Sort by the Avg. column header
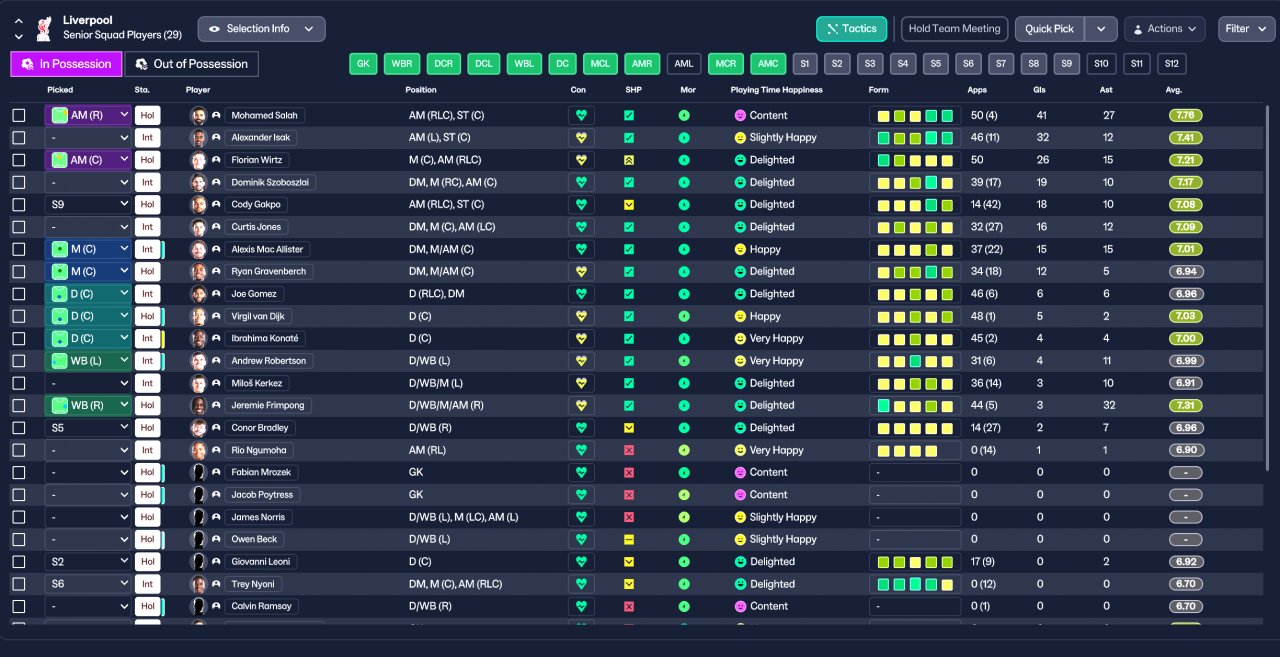Screen dimensions: 1280x657 click(x=1174, y=90)
